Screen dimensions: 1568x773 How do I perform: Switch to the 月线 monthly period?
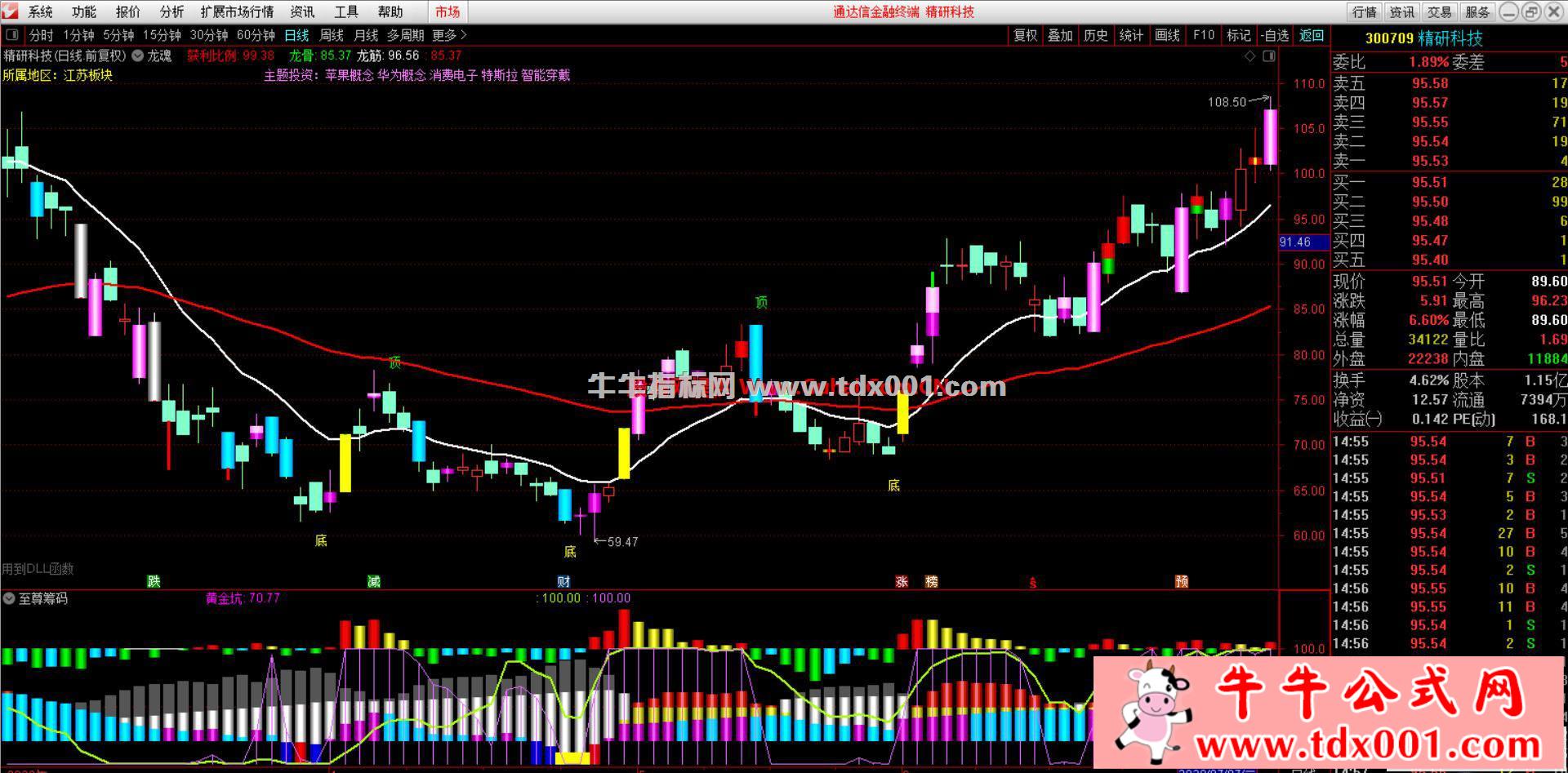(x=366, y=35)
